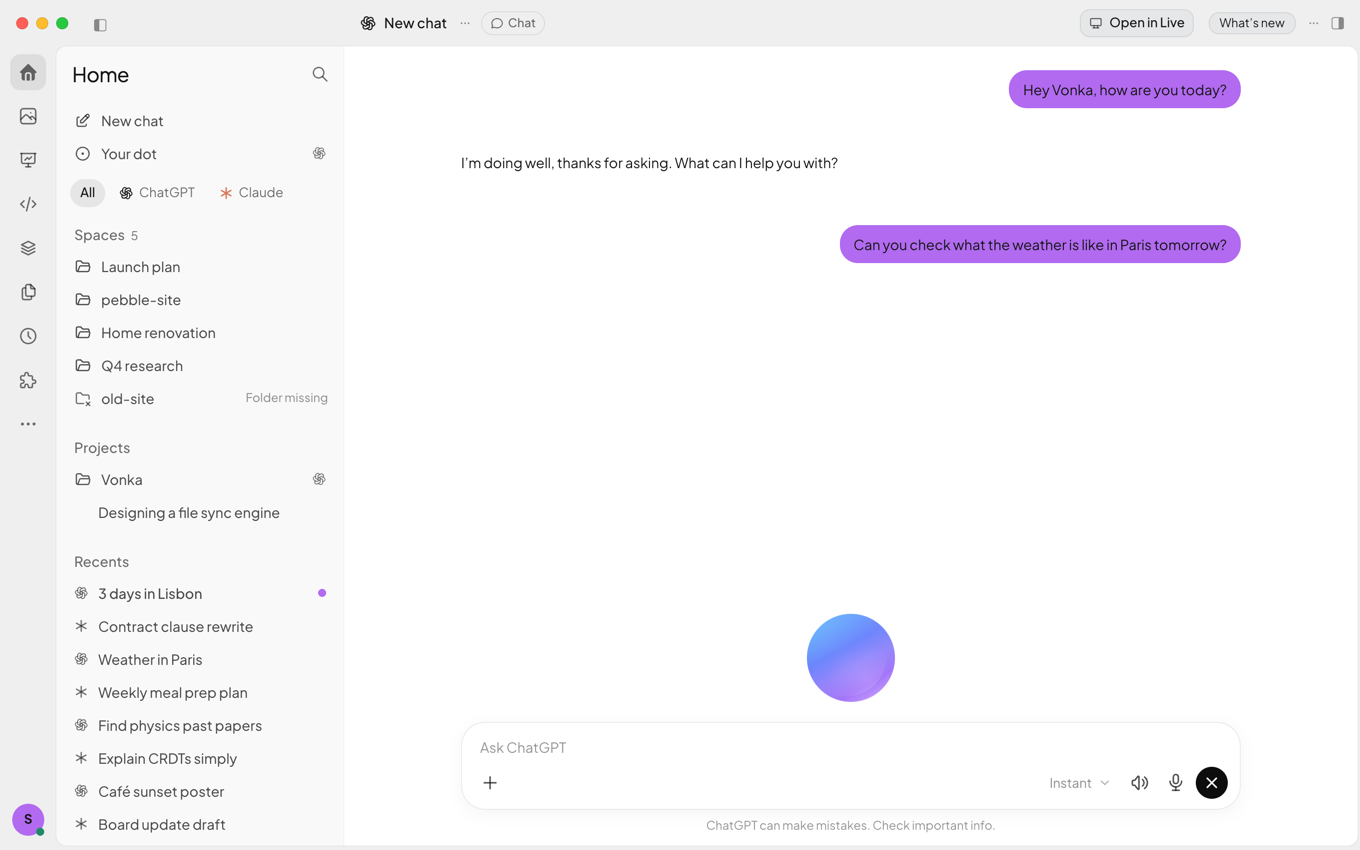Open the more options dots in left rail
The image size is (1360, 850).
click(x=28, y=424)
